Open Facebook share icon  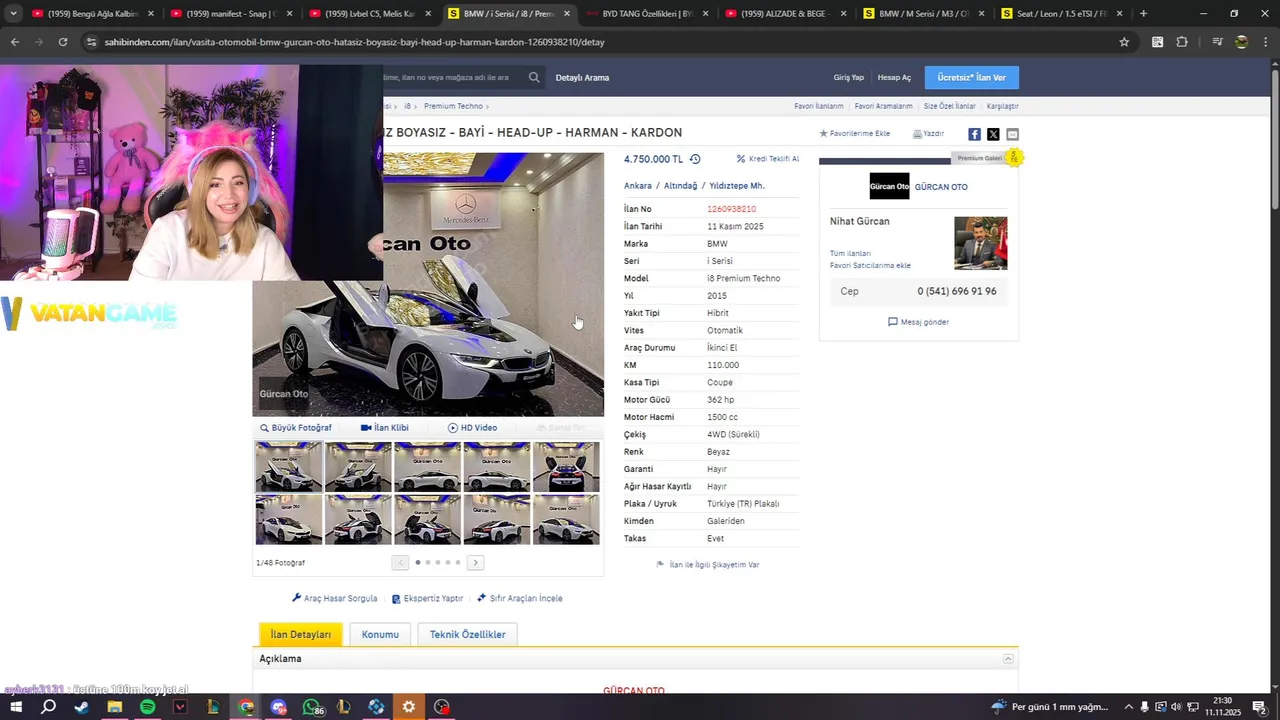974,134
